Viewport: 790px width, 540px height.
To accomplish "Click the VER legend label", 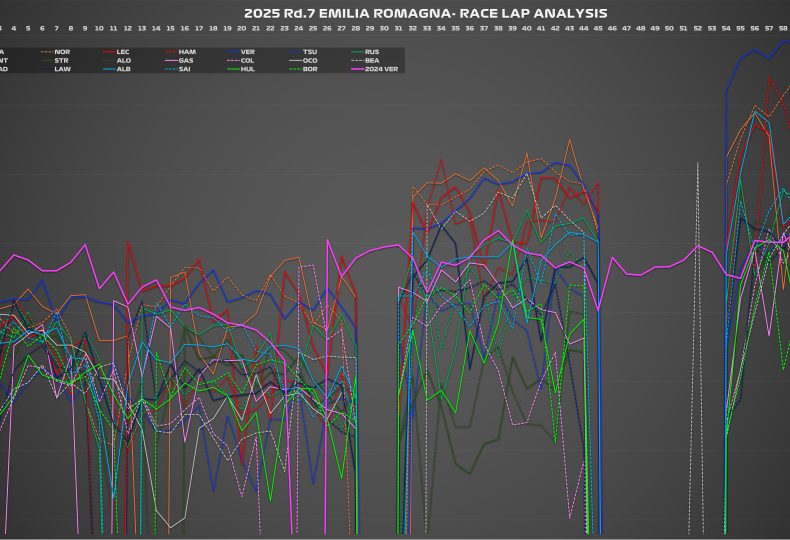I will pyautogui.click(x=247, y=51).
